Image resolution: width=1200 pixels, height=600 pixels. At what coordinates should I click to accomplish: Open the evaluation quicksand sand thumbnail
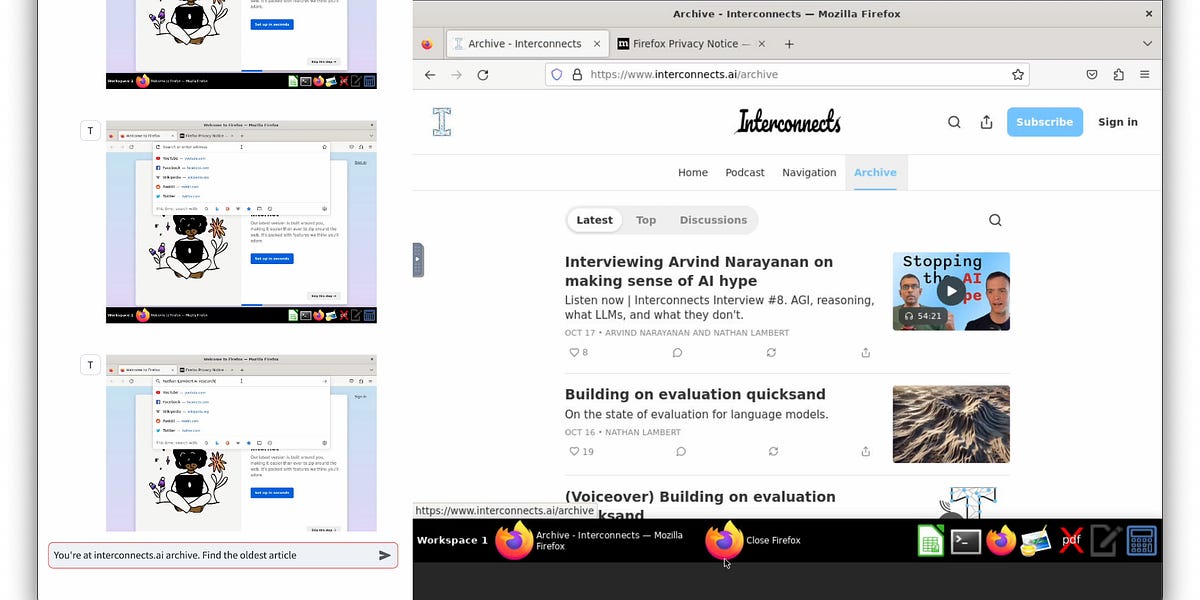(x=951, y=424)
